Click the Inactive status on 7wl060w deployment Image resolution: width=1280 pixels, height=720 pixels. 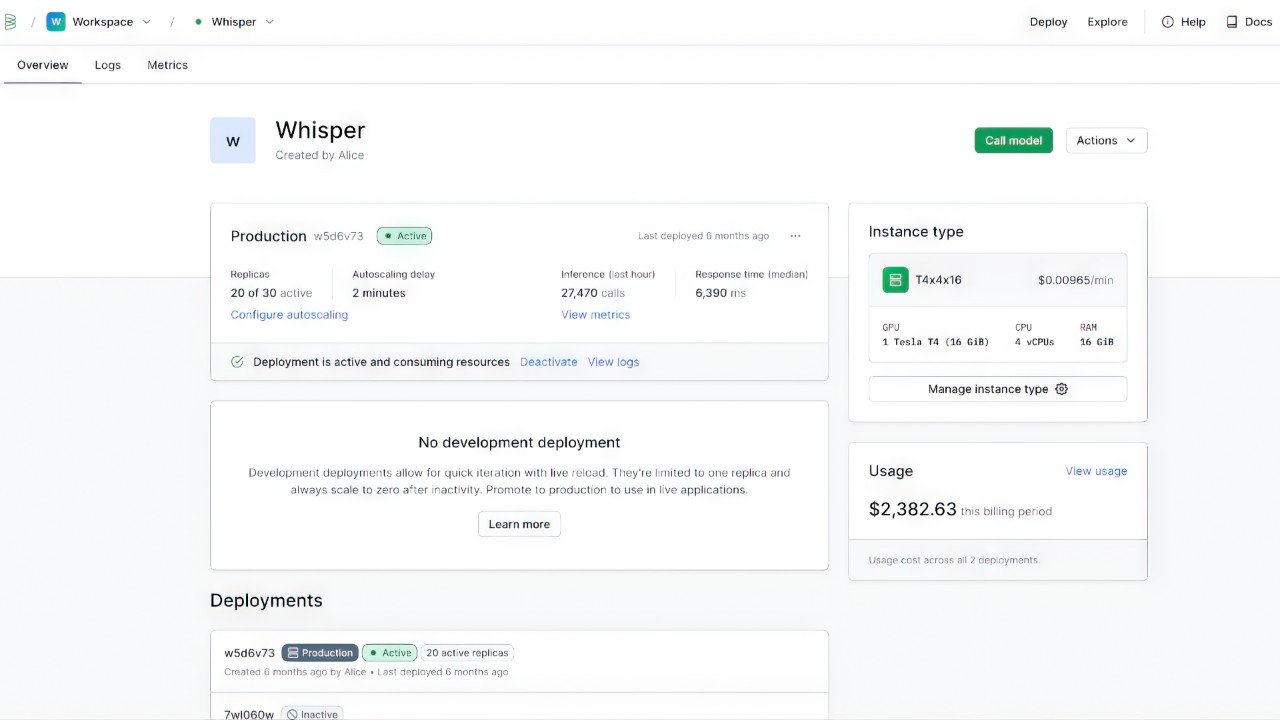(x=312, y=714)
